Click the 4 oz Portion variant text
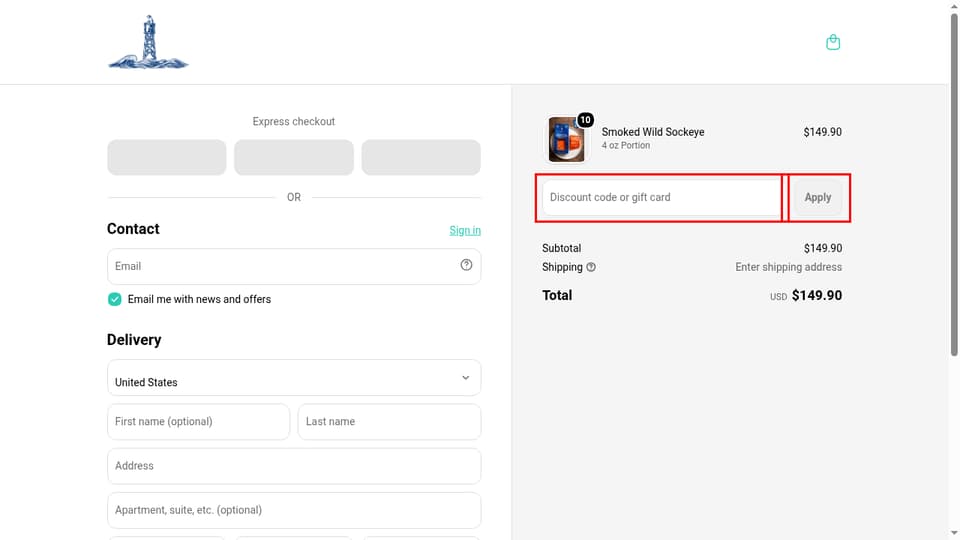 click(626, 146)
